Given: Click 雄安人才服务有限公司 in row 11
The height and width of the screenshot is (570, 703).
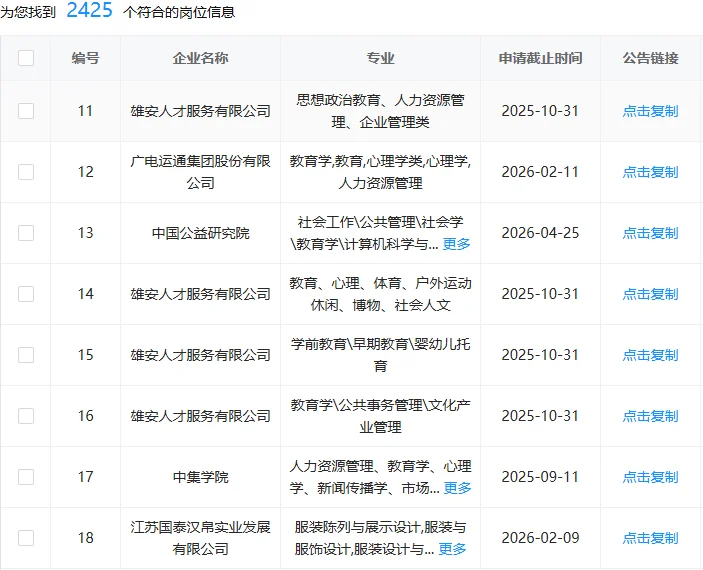Looking at the screenshot, I should (200, 111).
